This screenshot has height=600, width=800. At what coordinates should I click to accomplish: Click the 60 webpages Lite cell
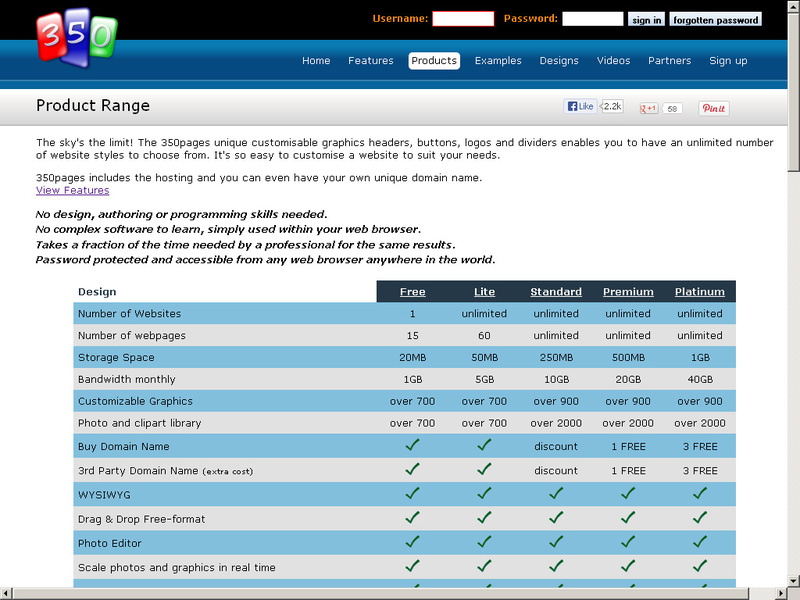point(484,336)
